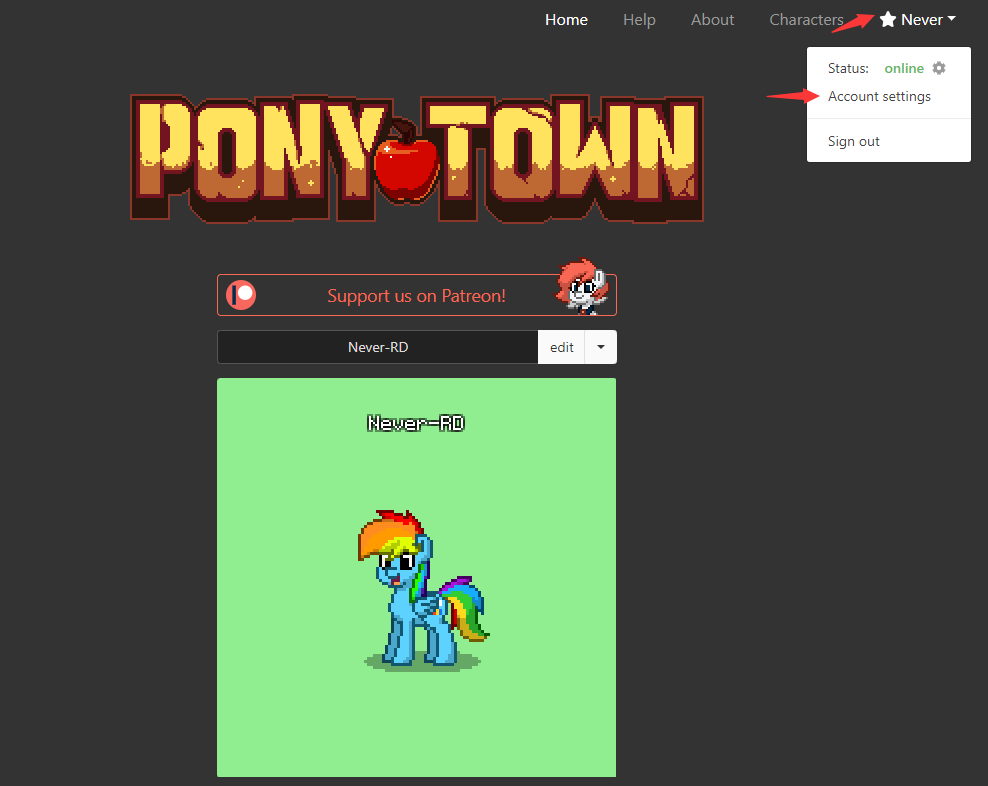Click the edit character button

(x=561, y=347)
